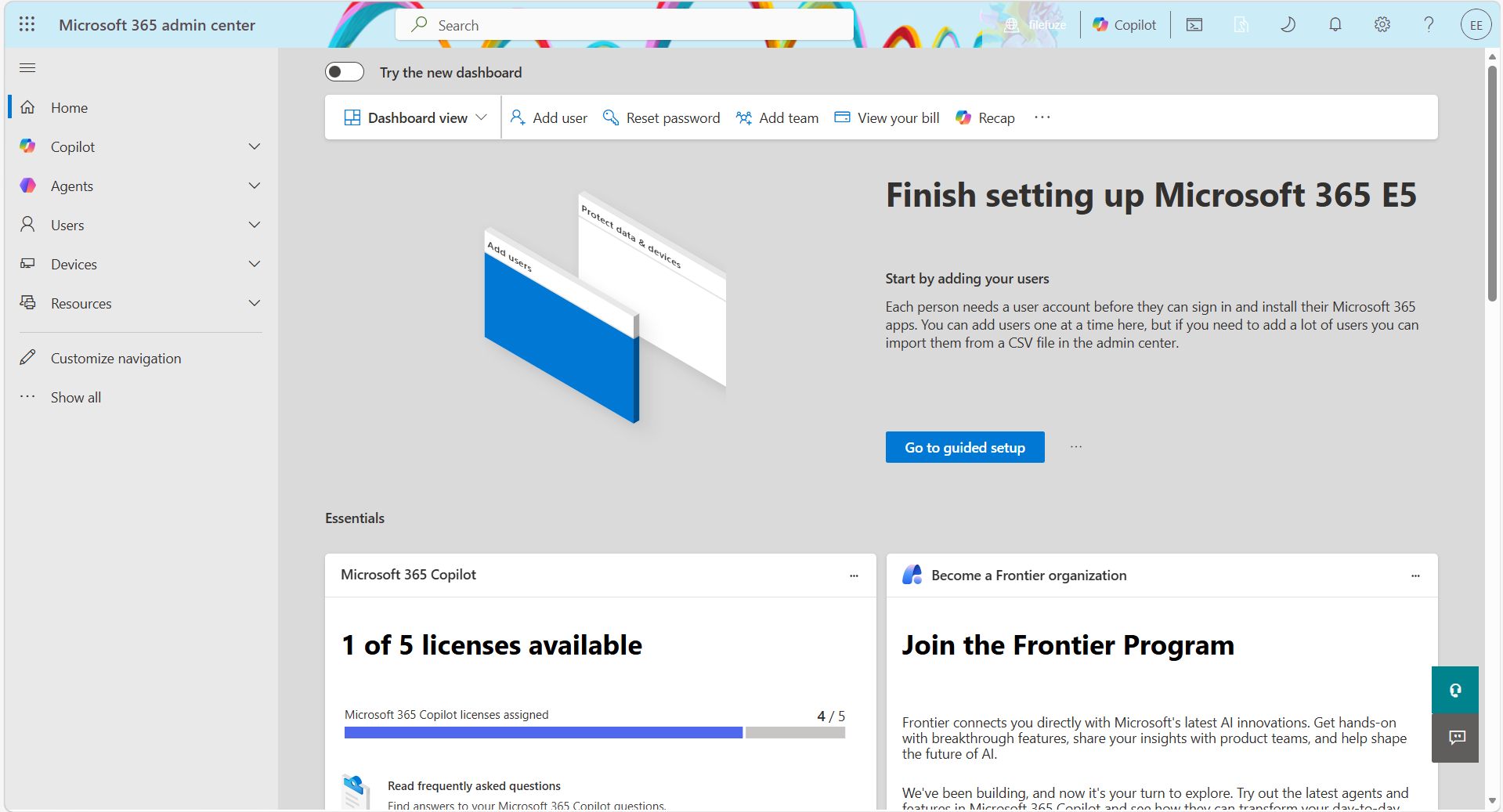Screen dimensions: 1503x812
Task: Click the Copilot licenses assigned progress bar
Action: (594, 732)
